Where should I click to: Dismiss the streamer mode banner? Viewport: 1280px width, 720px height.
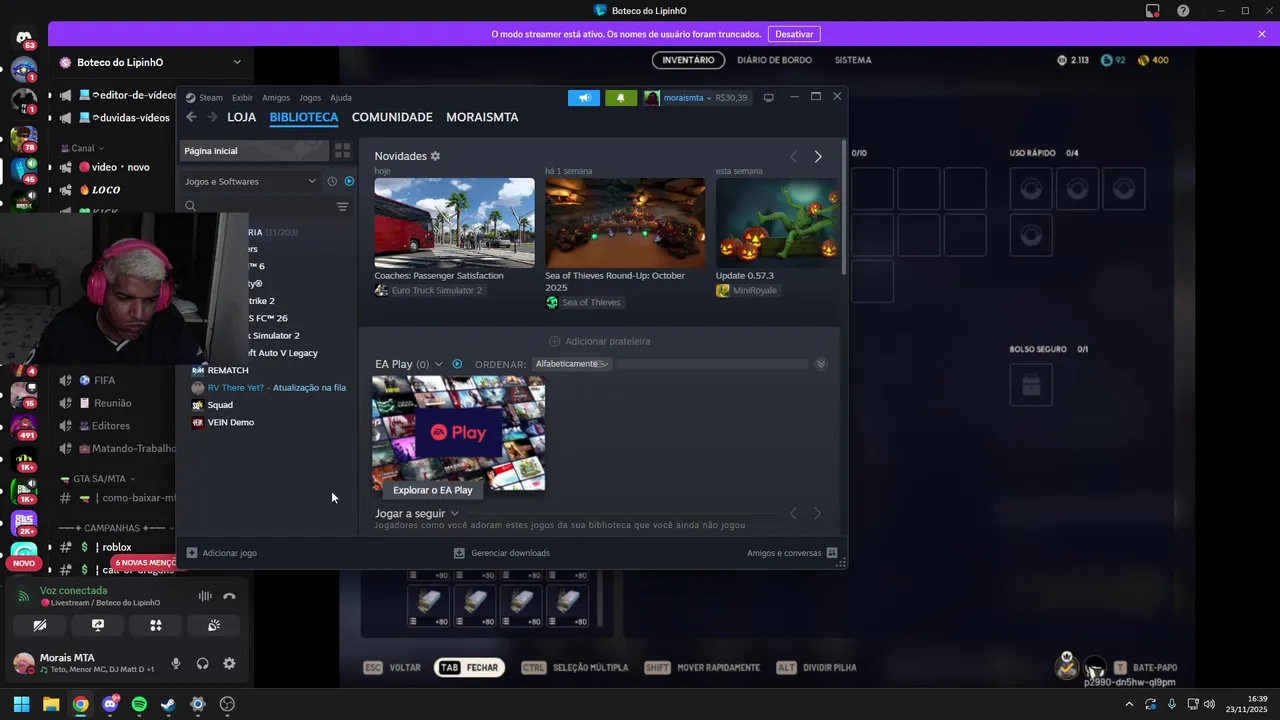pos(1262,34)
